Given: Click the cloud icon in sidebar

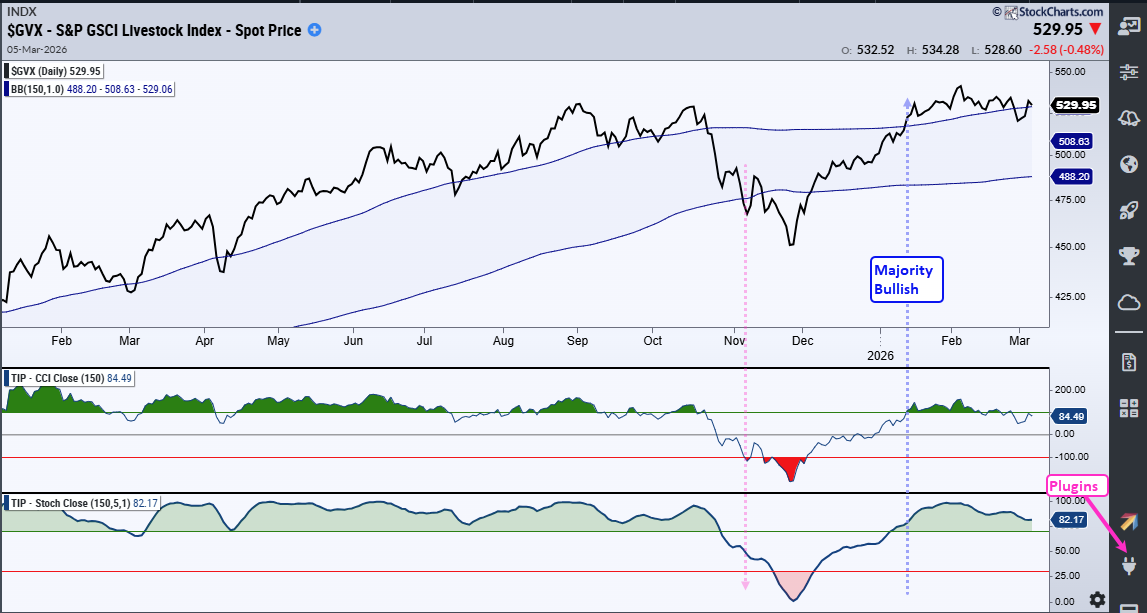Looking at the screenshot, I should tap(1129, 302).
